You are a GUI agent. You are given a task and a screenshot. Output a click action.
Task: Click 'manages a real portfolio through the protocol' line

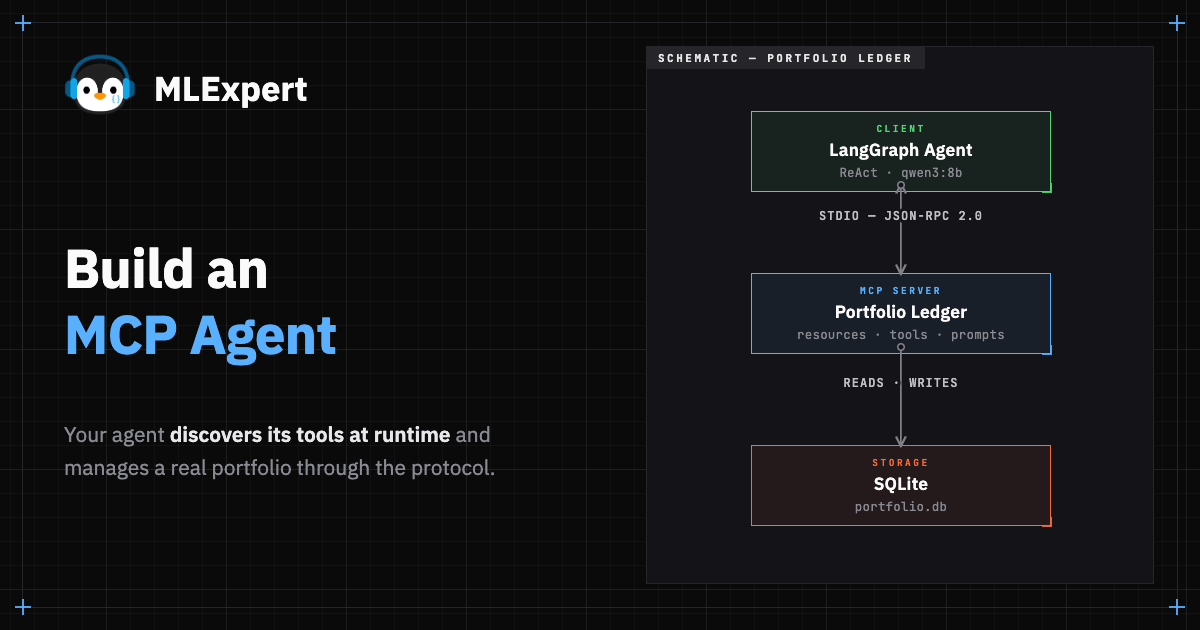pyautogui.click(x=280, y=468)
